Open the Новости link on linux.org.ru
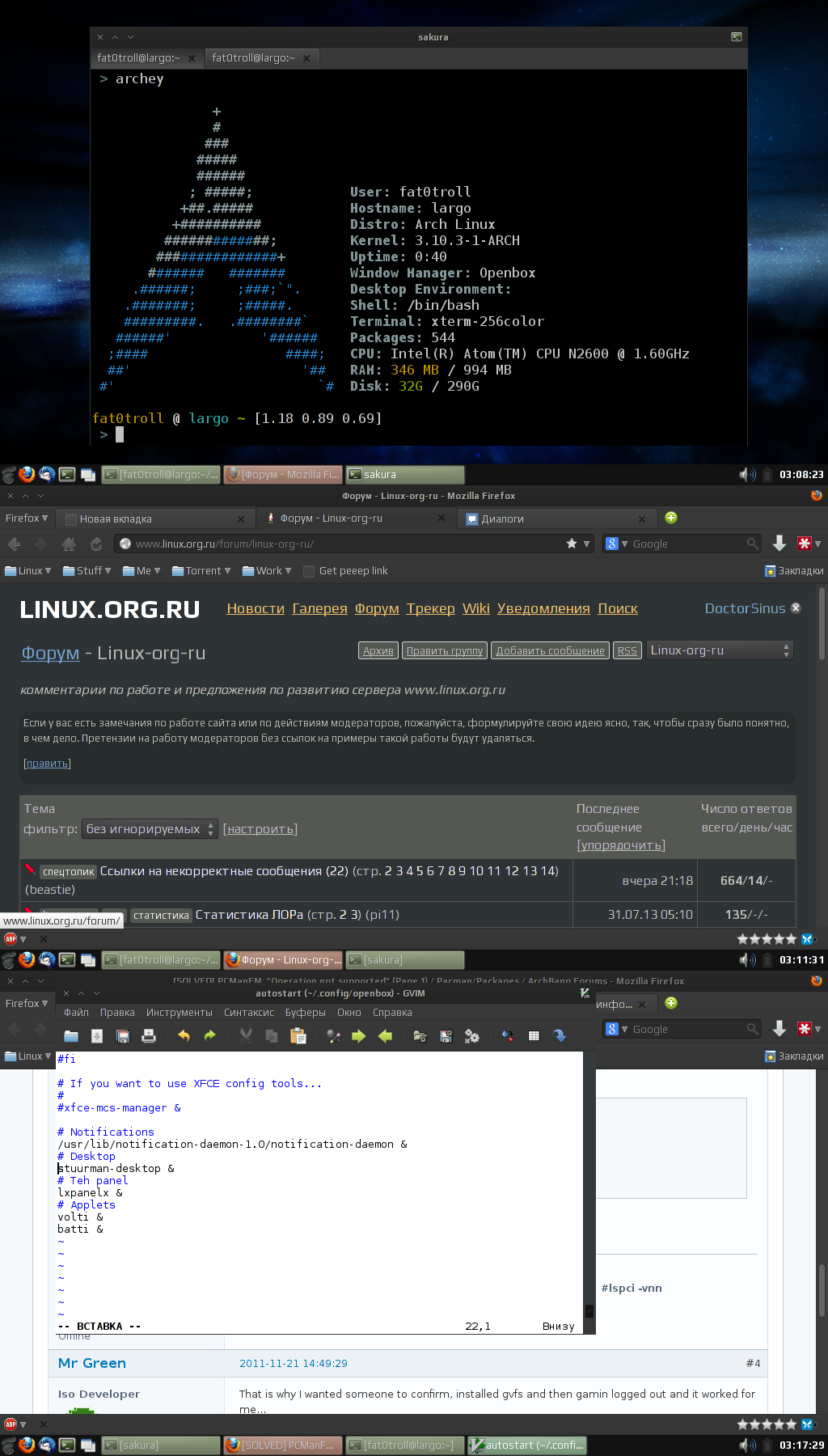Screen dimensions: 828x1456 (x=256, y=608)
